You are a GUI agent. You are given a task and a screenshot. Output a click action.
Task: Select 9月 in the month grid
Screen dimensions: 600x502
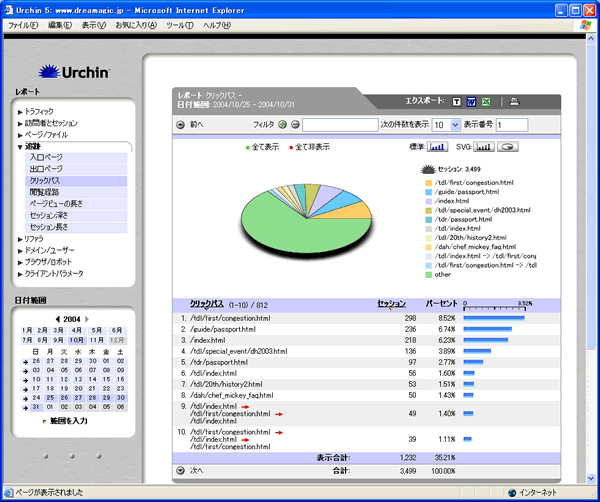tap(58, 340)
